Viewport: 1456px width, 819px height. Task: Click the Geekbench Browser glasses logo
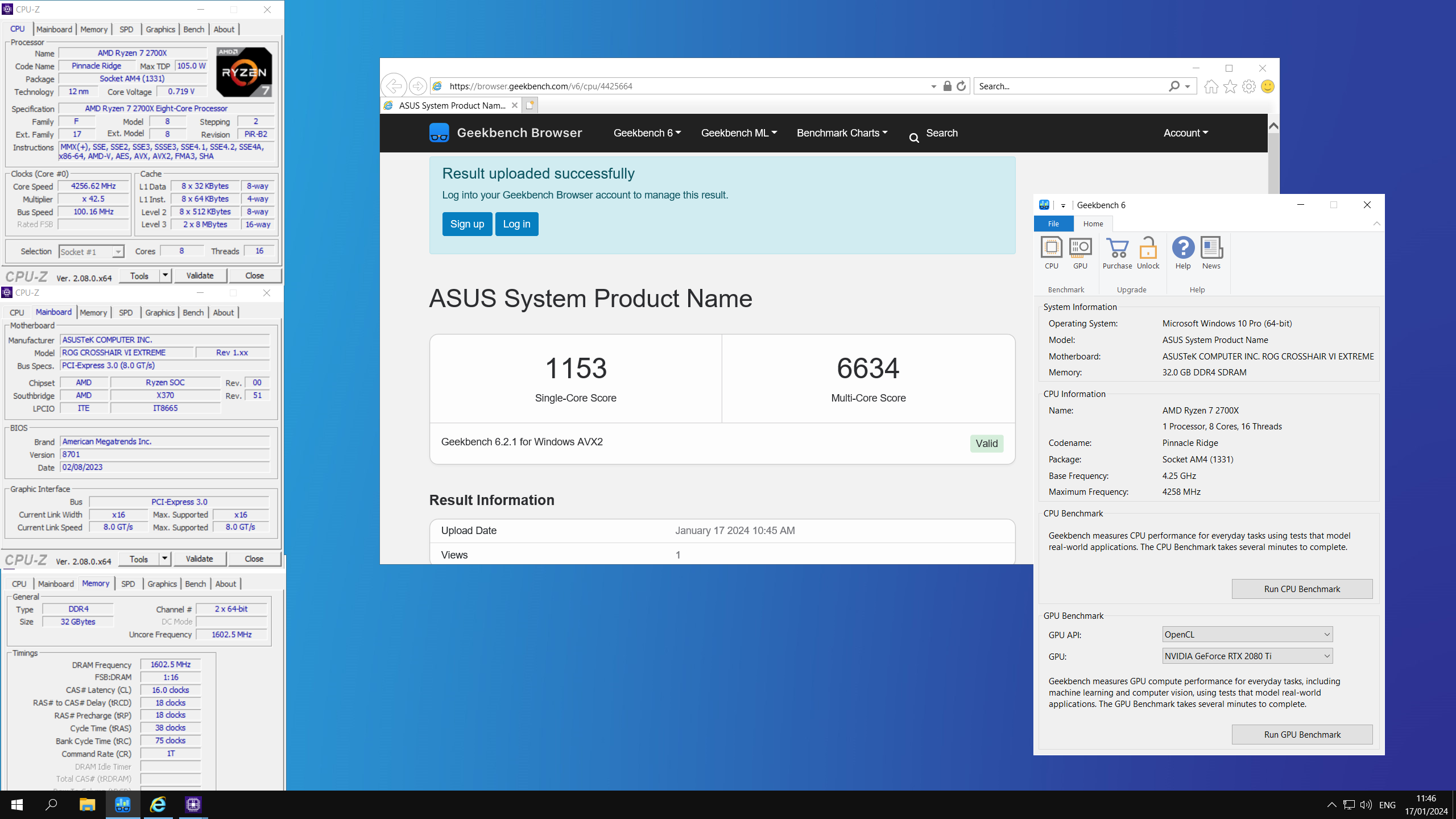(x=439, y=133)
